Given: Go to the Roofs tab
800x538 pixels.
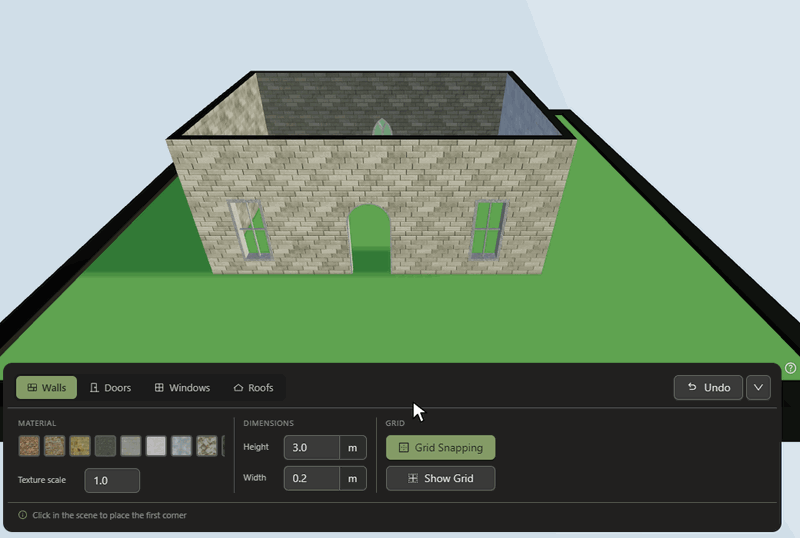Looking at the screenshot, I should click(x=254, y=387).
